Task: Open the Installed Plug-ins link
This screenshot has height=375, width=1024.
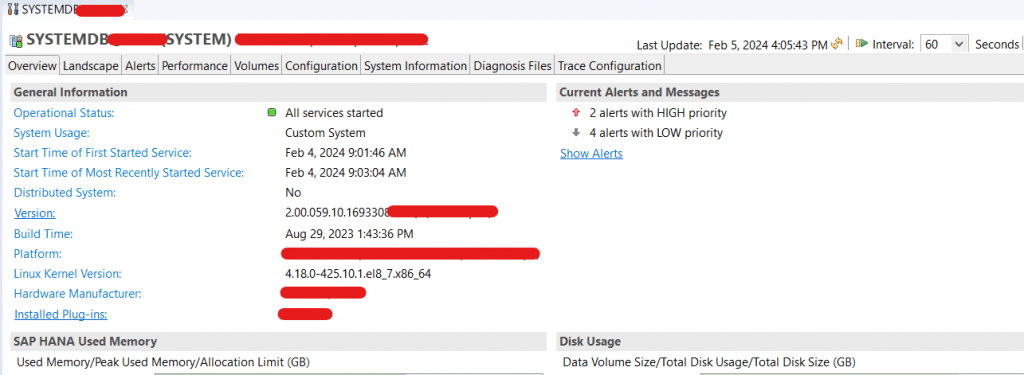Action: point(61,314)
